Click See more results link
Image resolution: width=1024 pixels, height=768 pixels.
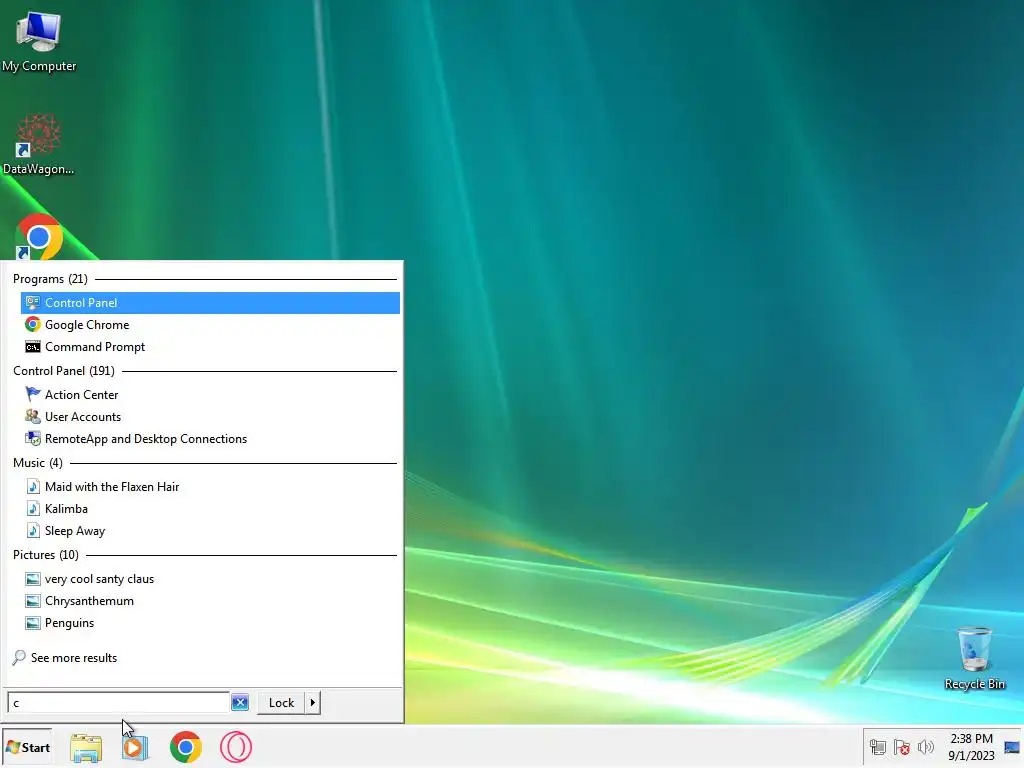click(x=74, y=658)
